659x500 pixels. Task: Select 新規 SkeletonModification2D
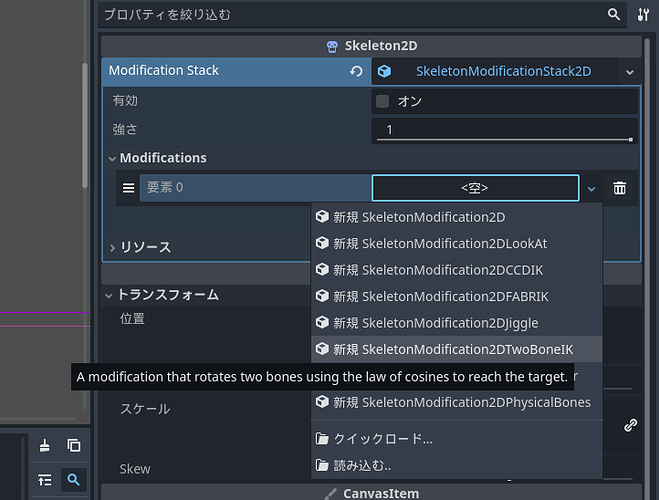pyautogui.click(x=456, y=217)
